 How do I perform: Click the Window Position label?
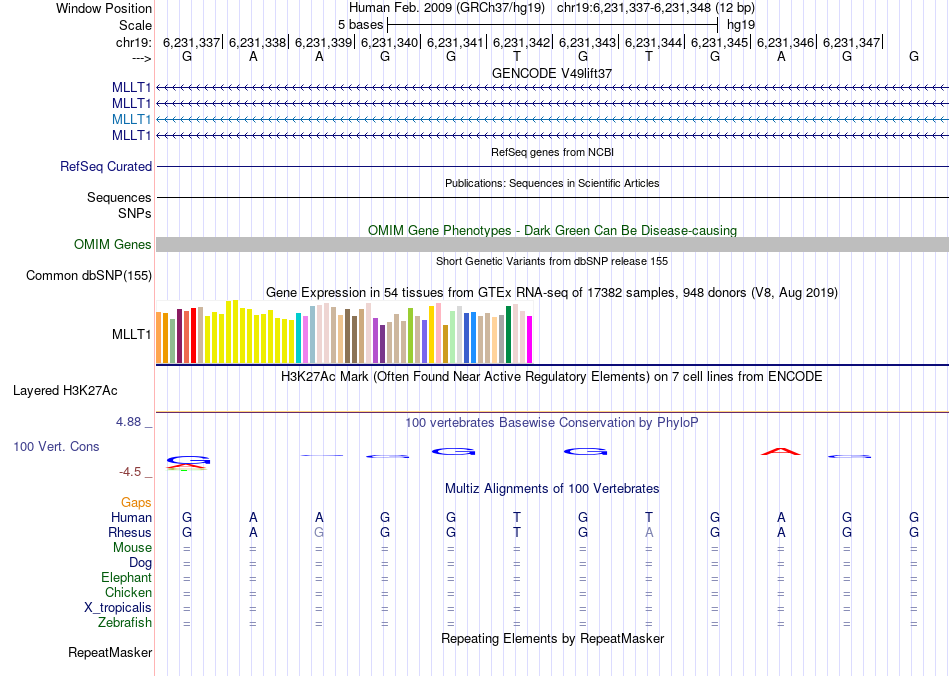click(104, 8)
